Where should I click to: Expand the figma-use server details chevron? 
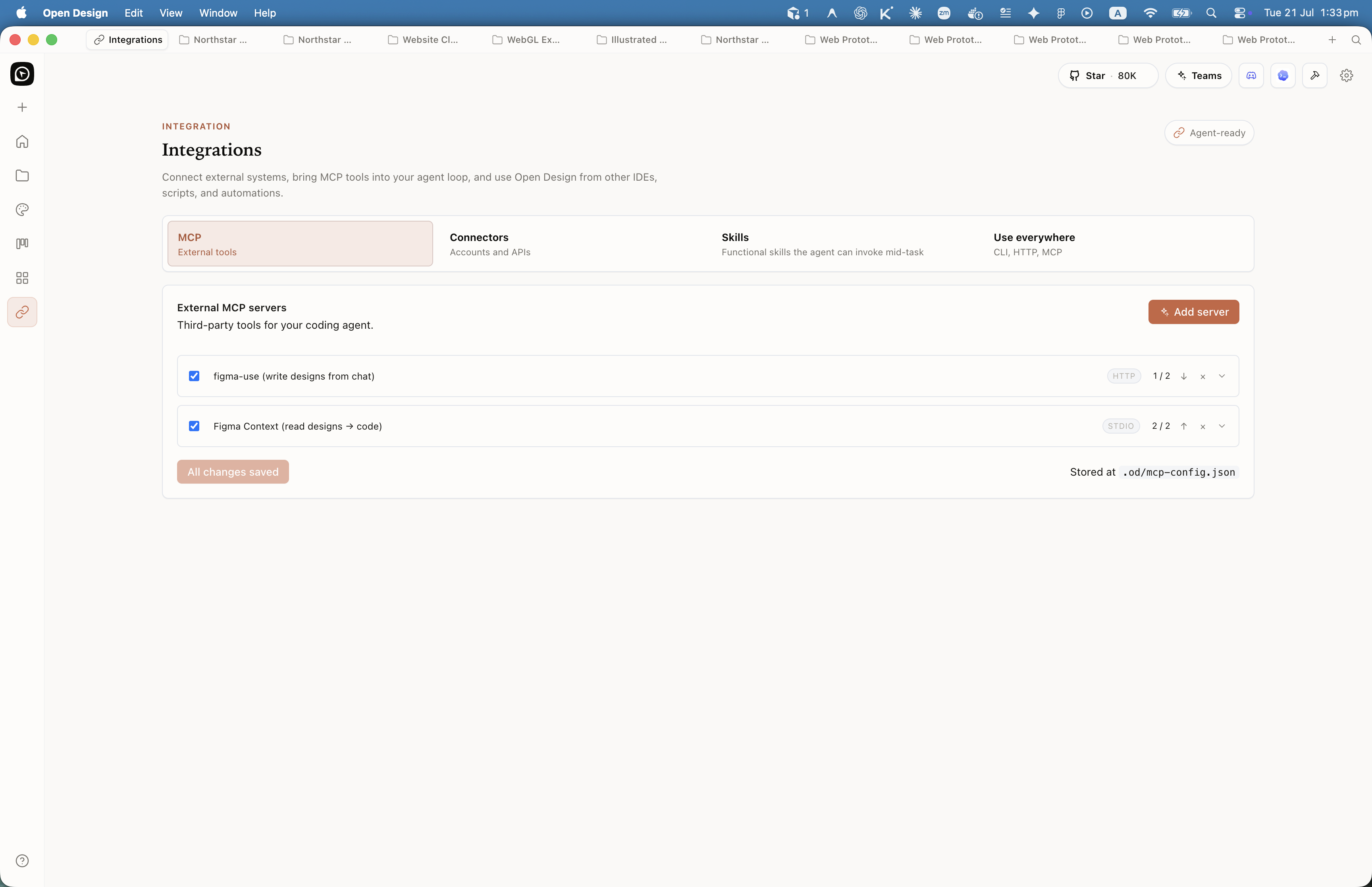tap(1222, 376)
